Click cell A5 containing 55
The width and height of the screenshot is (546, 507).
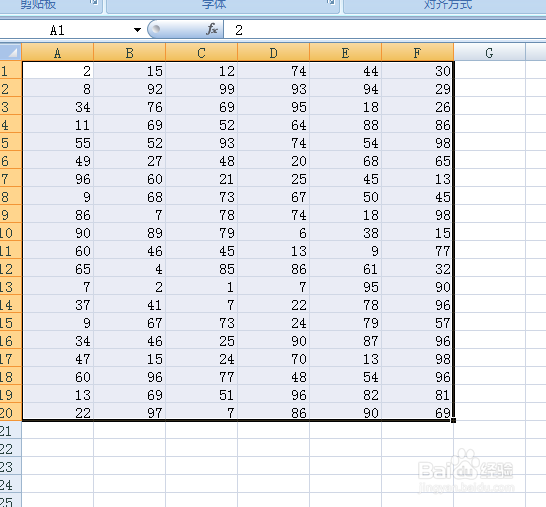pos(58,143)
